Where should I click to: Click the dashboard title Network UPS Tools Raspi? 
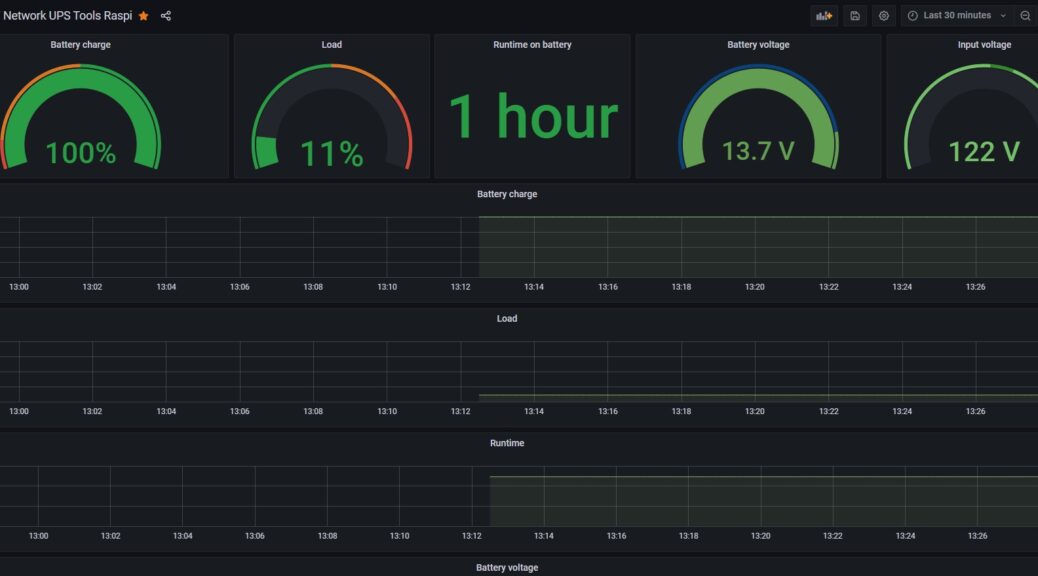[68, 16]
